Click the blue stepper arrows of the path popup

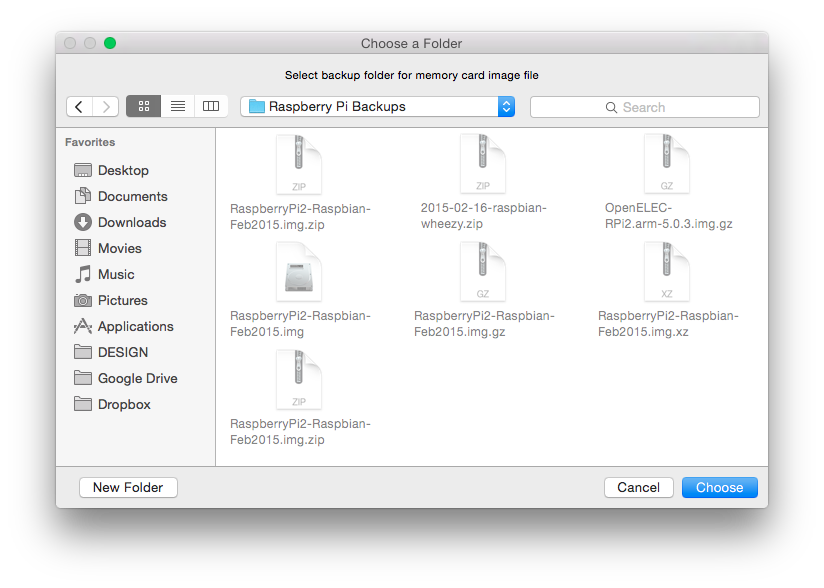click(x=506, y=107)
